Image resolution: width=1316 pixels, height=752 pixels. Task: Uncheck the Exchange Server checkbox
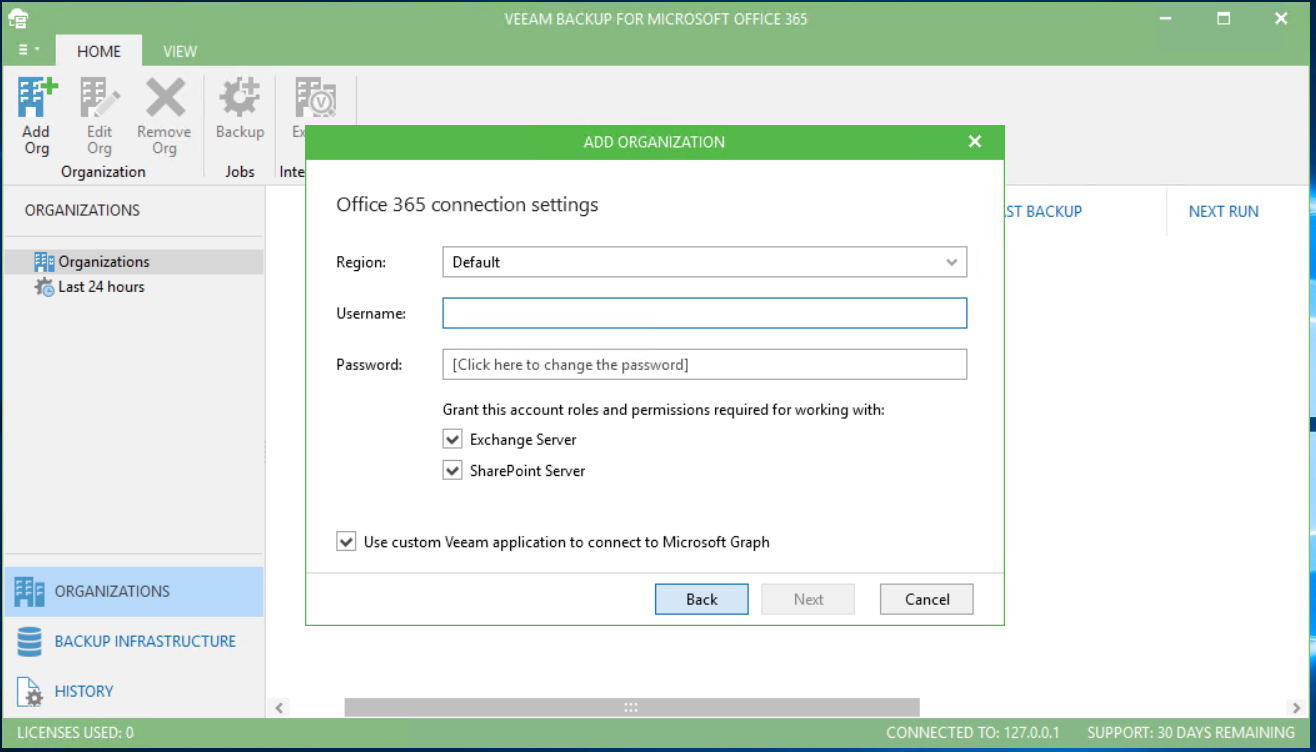[453, 439]
